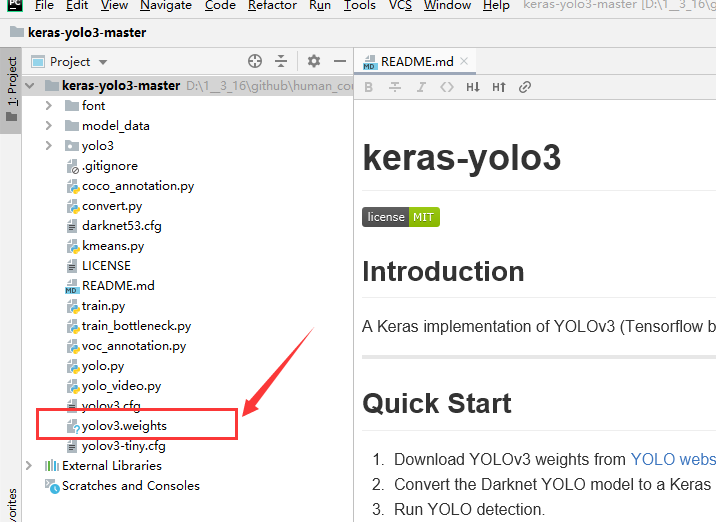This screenshot has width=716, height=522.
Task: Open the Run menu
Action: [320, 5]
